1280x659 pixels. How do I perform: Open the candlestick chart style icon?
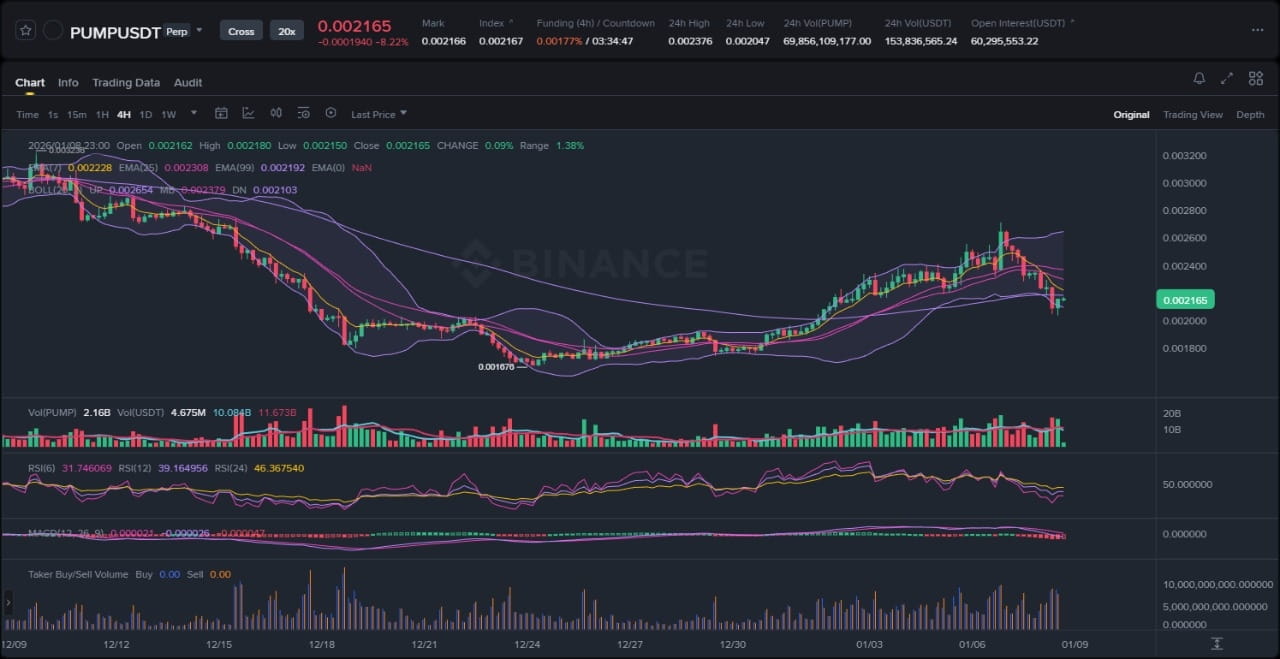coord(276,114)
